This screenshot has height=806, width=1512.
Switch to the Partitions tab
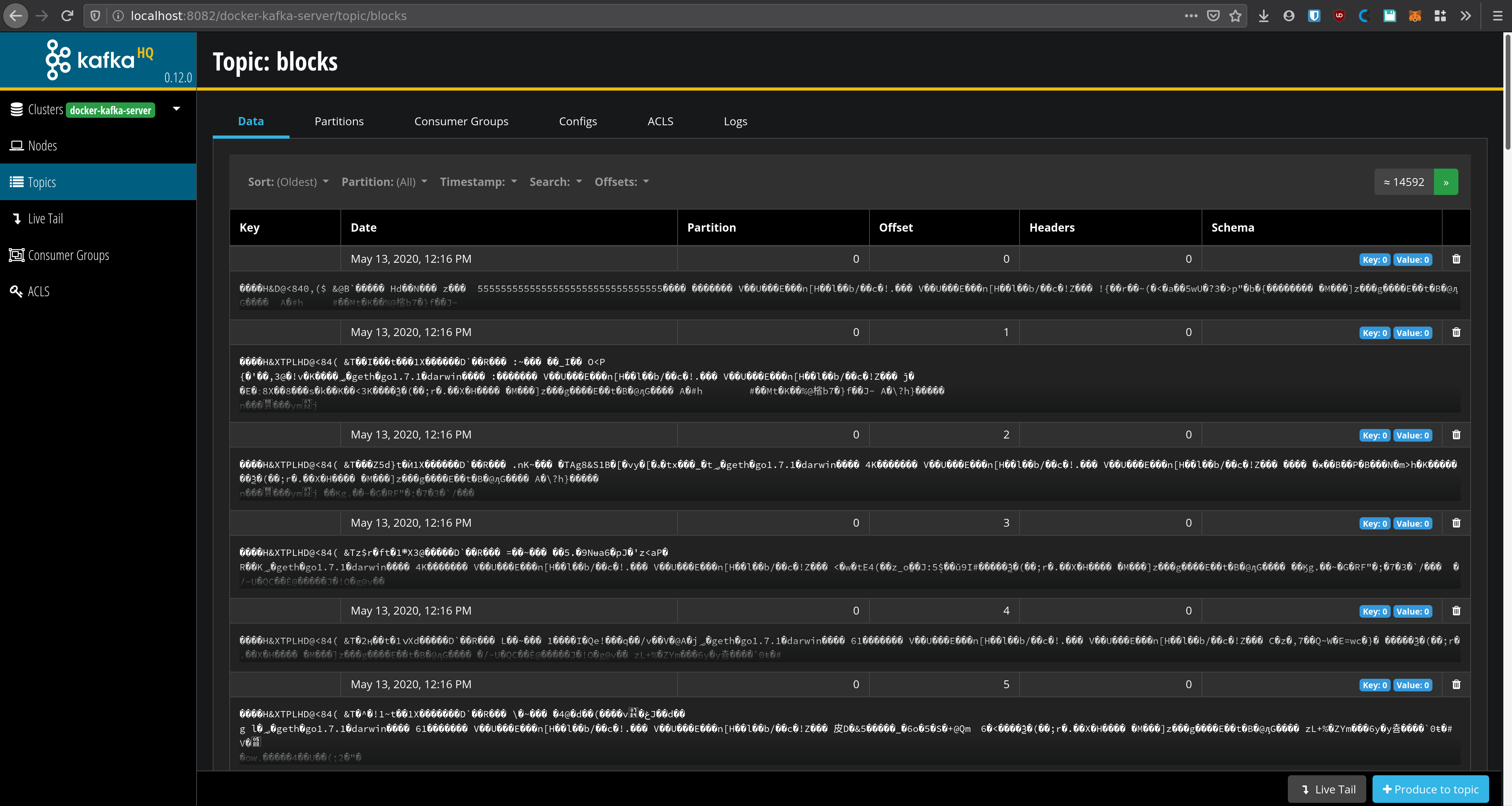339,121
